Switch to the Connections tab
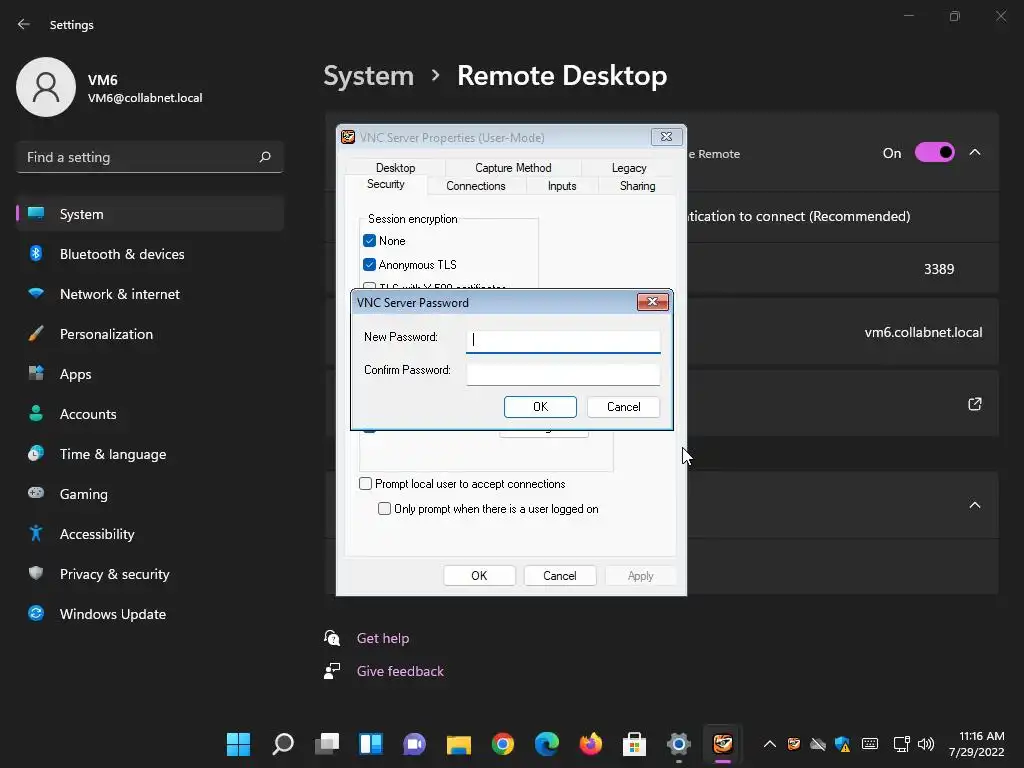Viewport: 1024px width, 768px height. [x=475, y=186]
